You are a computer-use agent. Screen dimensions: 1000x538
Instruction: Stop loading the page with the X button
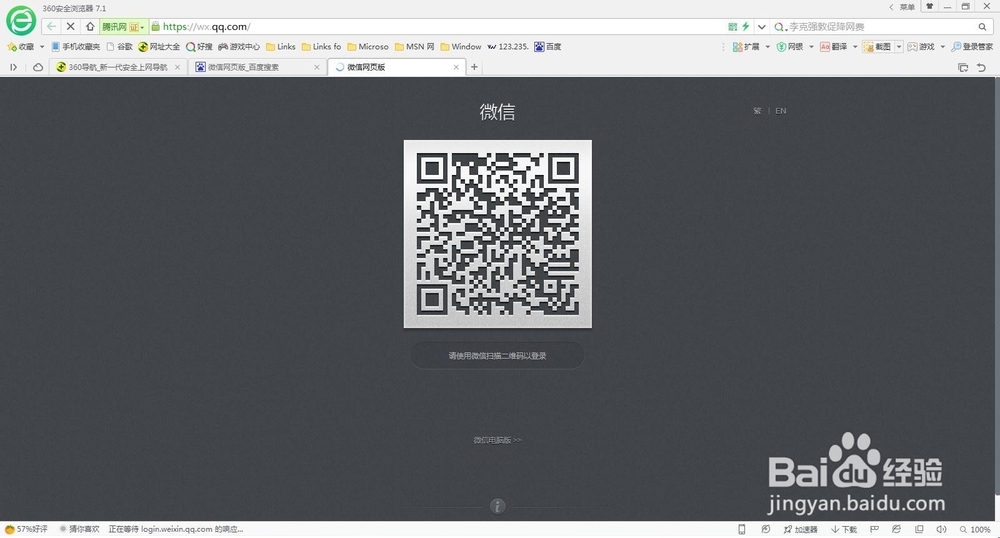(71, 27)
